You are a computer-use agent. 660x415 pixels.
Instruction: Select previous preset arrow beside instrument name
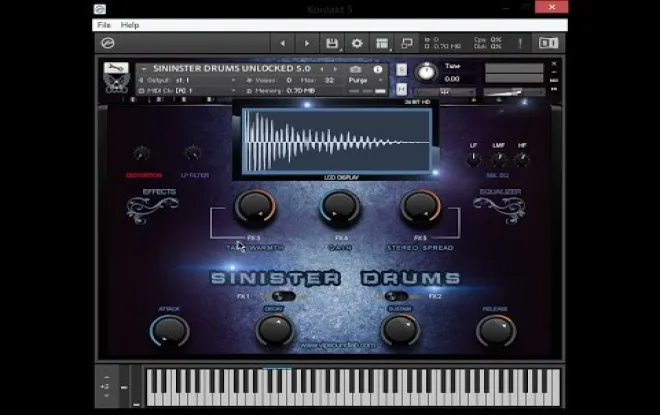click(322, 69)
